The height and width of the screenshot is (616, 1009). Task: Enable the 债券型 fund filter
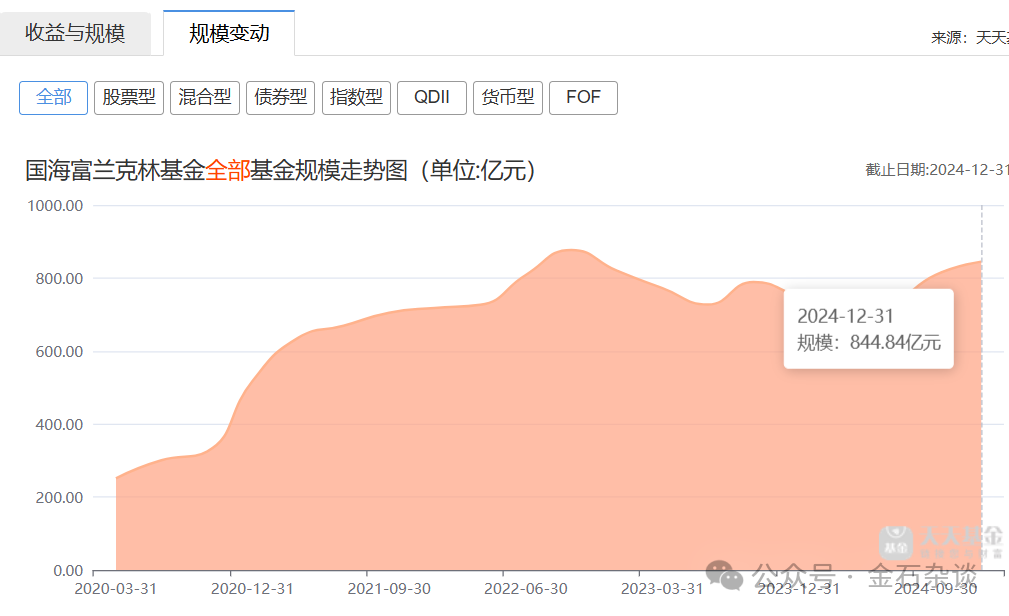coord(280,97)
